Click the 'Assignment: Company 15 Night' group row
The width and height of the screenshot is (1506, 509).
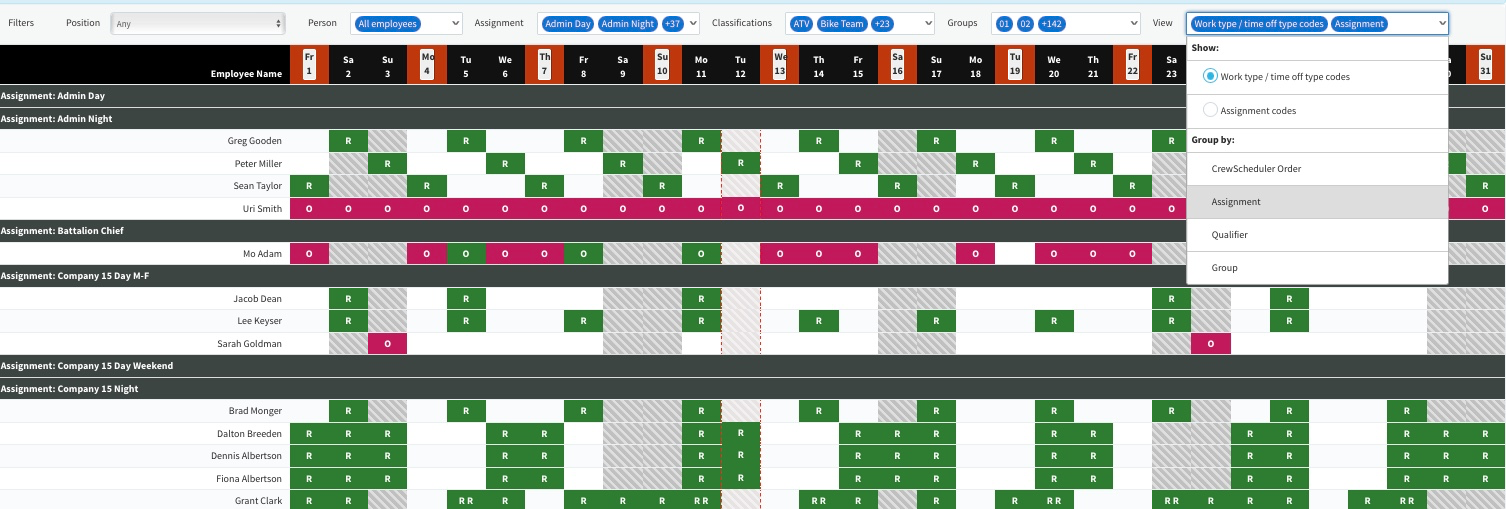(753, 389)
